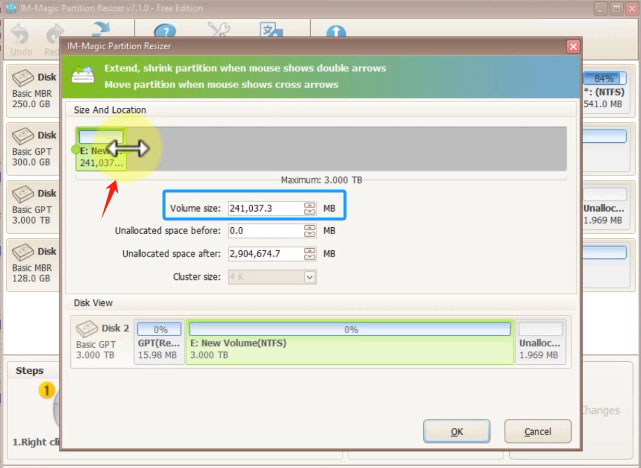Select E: New Volume(NTFS) in Disk View

[350, 342]
